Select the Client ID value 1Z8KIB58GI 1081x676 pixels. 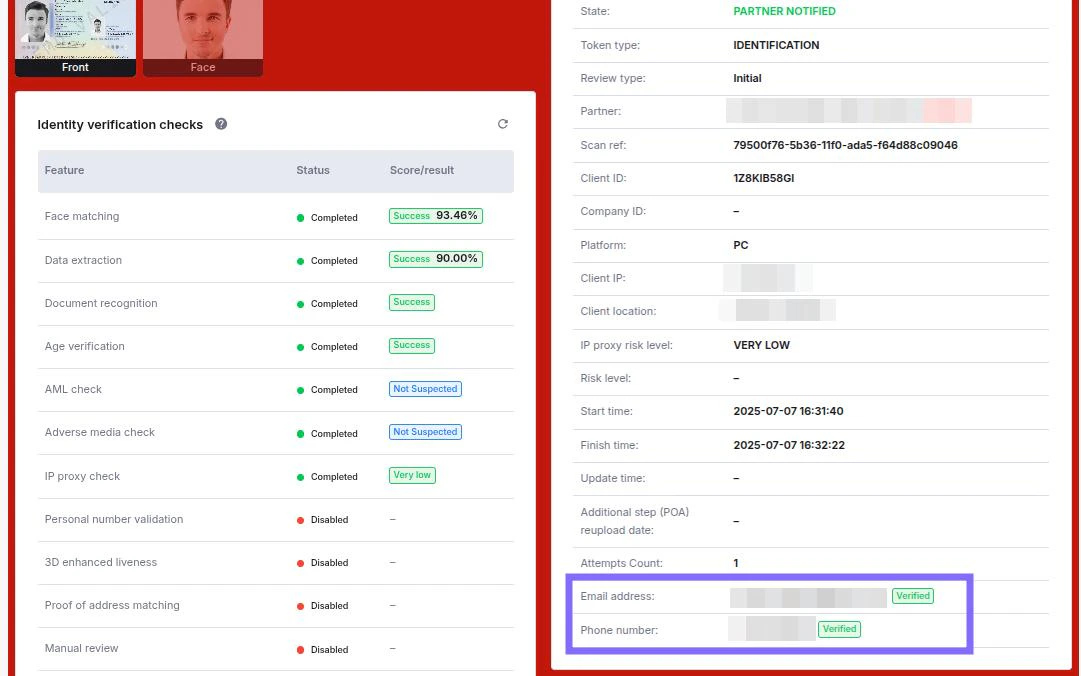pyautogui.click(x=764, y=178)
